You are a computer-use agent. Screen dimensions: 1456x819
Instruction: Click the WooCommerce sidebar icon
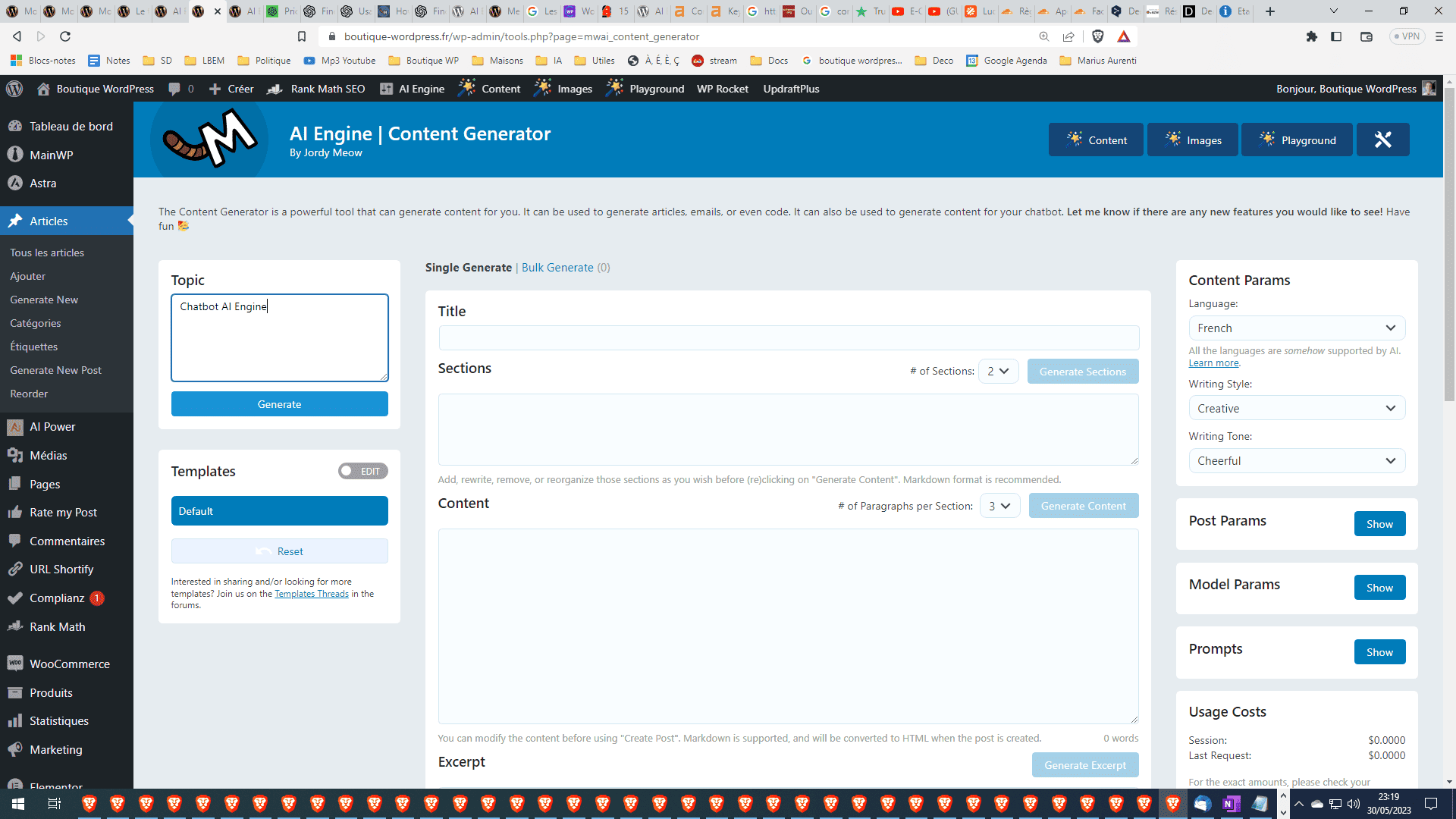[15, 664]
